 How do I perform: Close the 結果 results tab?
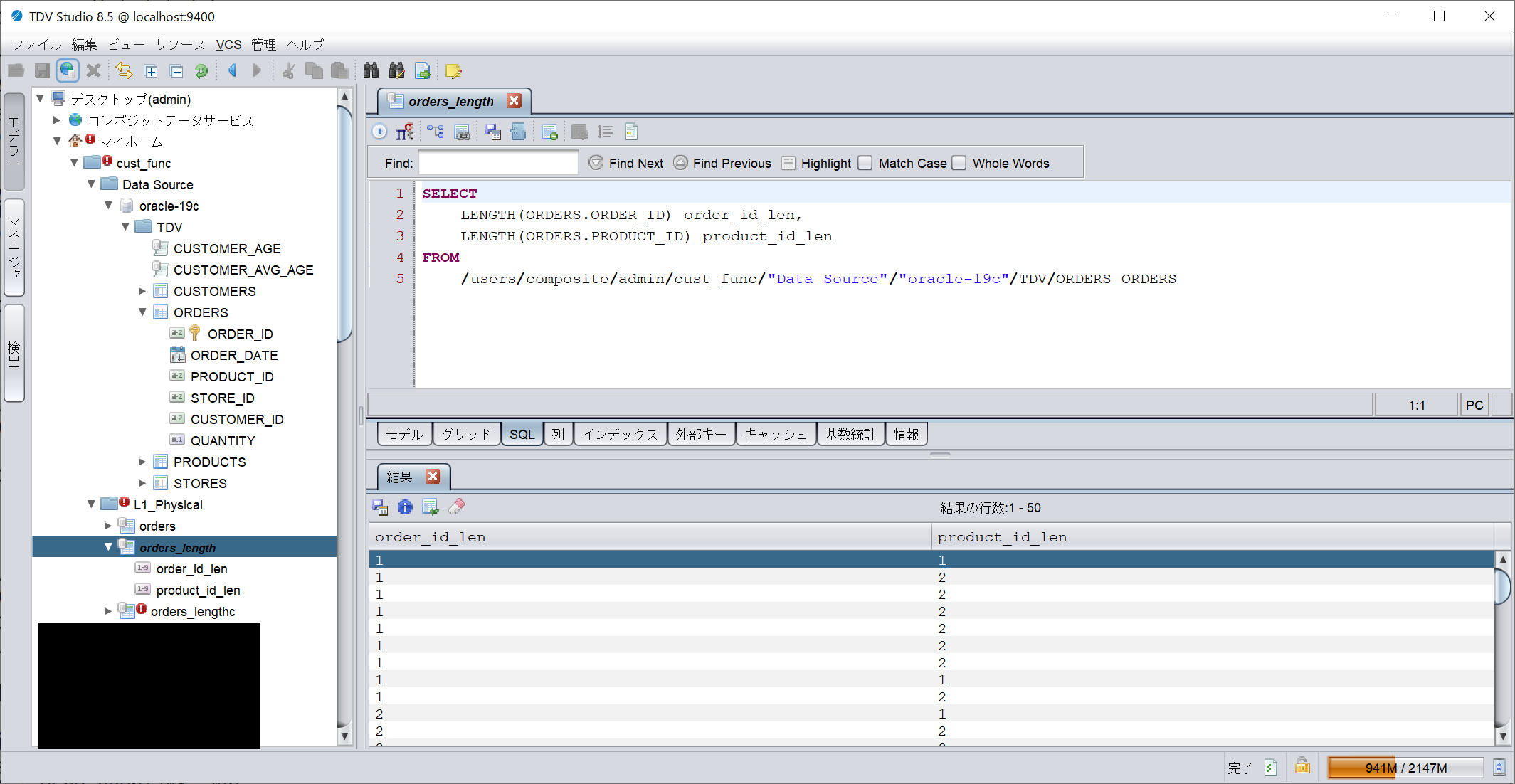point(433,476)
